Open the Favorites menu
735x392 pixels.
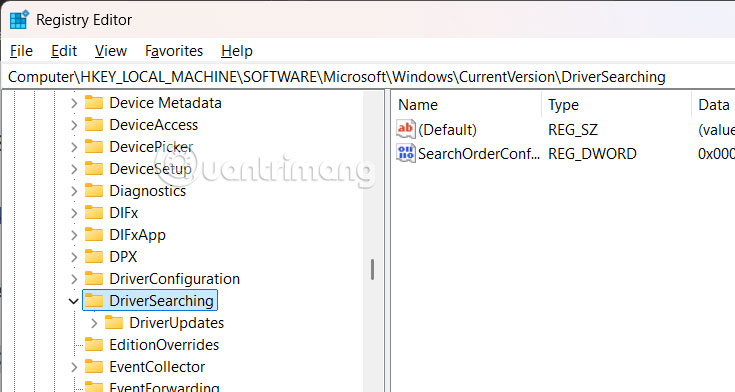click(174, 51)
